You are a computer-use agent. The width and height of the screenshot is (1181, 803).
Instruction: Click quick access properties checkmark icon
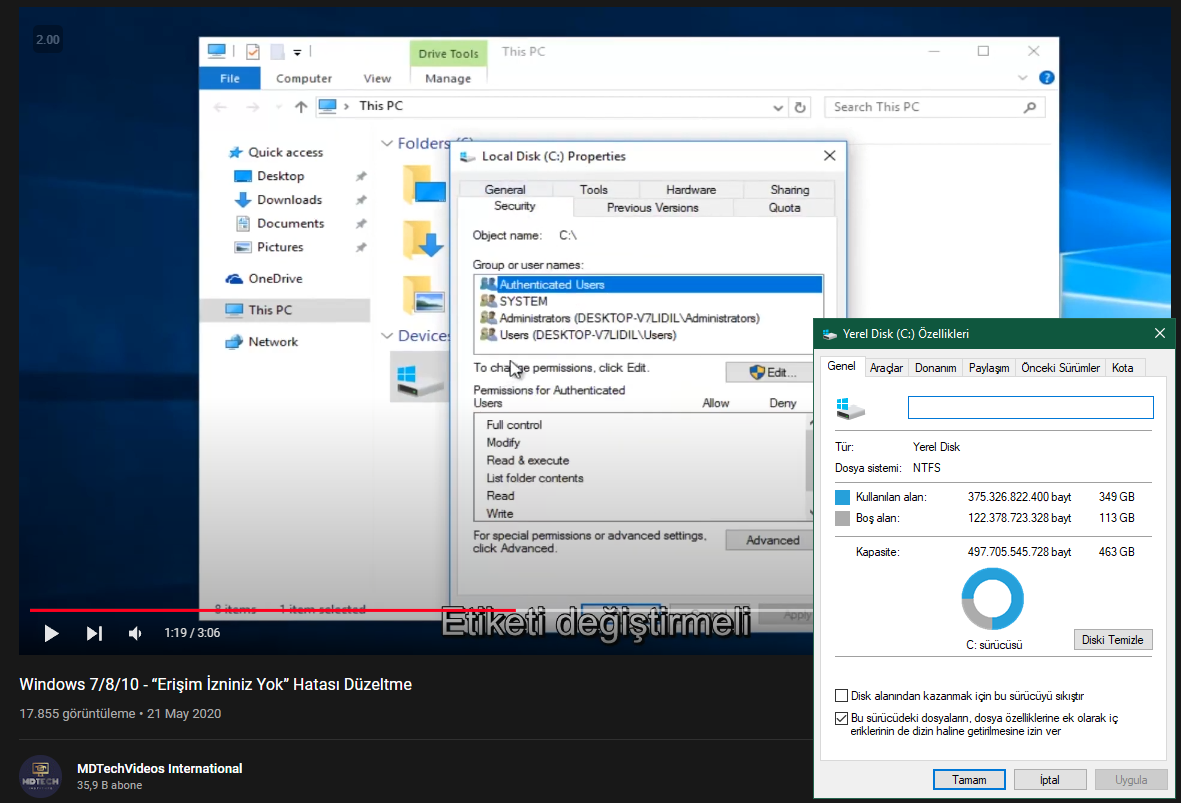point(253,51)
